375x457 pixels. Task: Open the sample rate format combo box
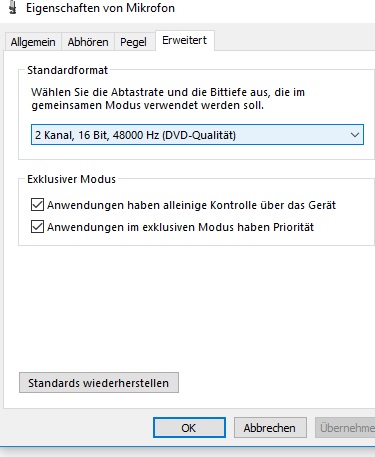197,135
